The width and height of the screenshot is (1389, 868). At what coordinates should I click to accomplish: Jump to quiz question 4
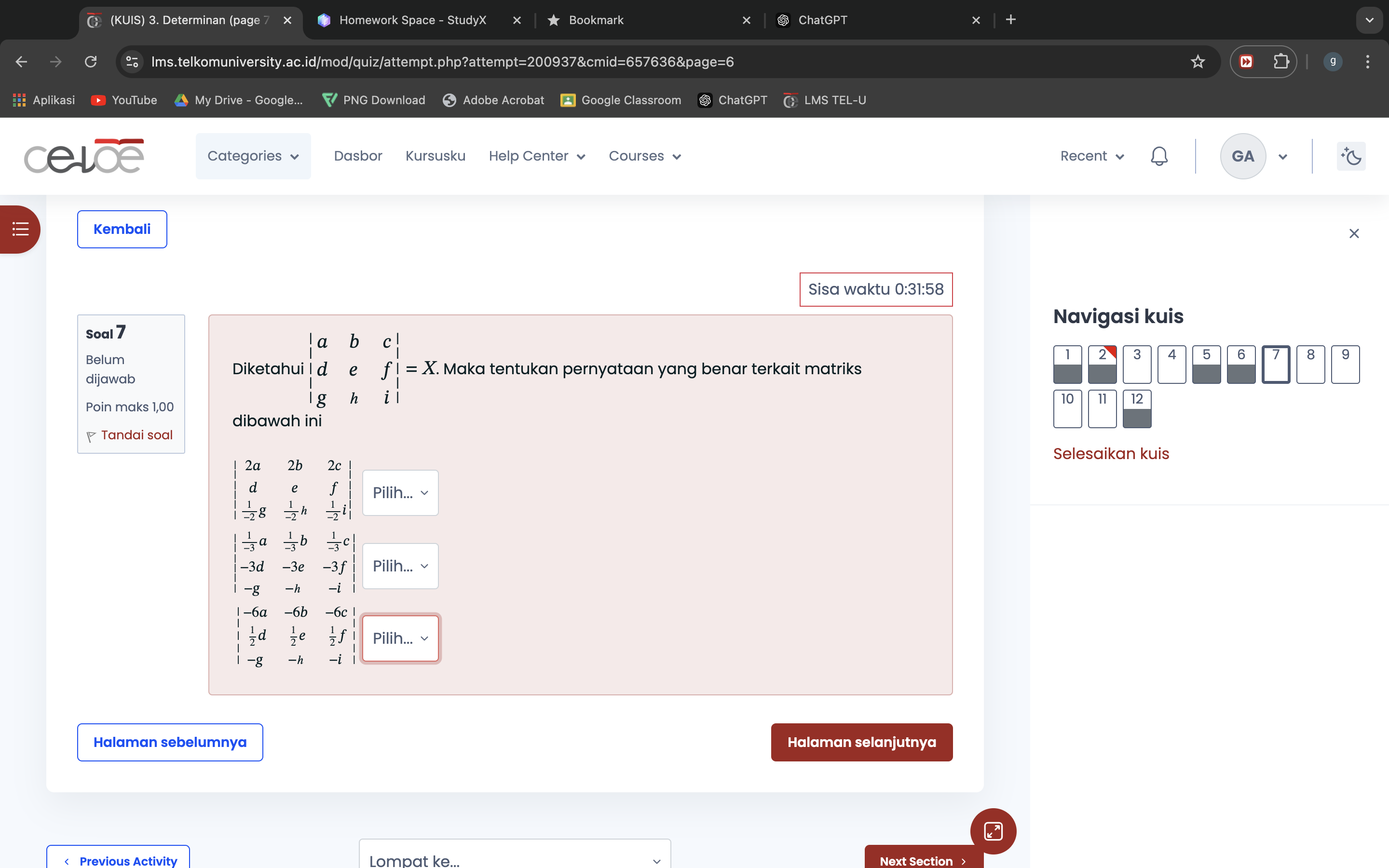click(1171, 364)
